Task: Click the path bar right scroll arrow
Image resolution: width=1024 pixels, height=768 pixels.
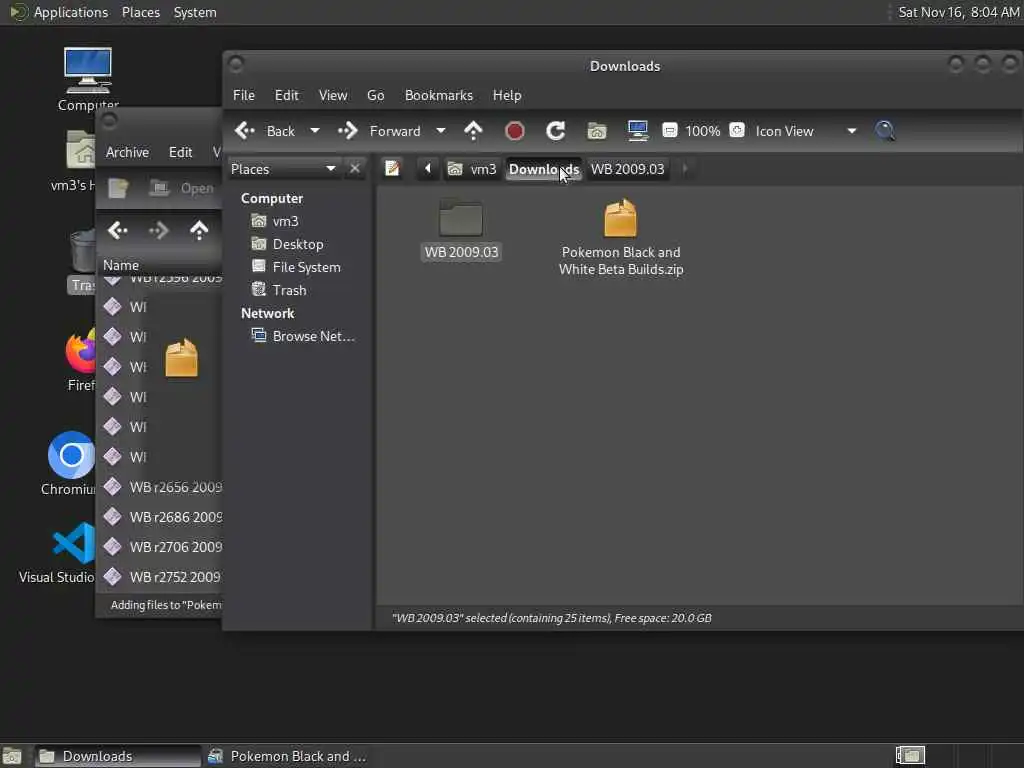Action: pos(684,169)
